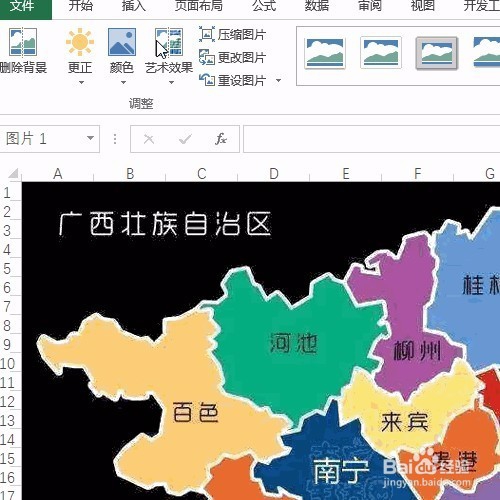Select column B header
The height and width of the screenshot is (500, 500).
130,174
